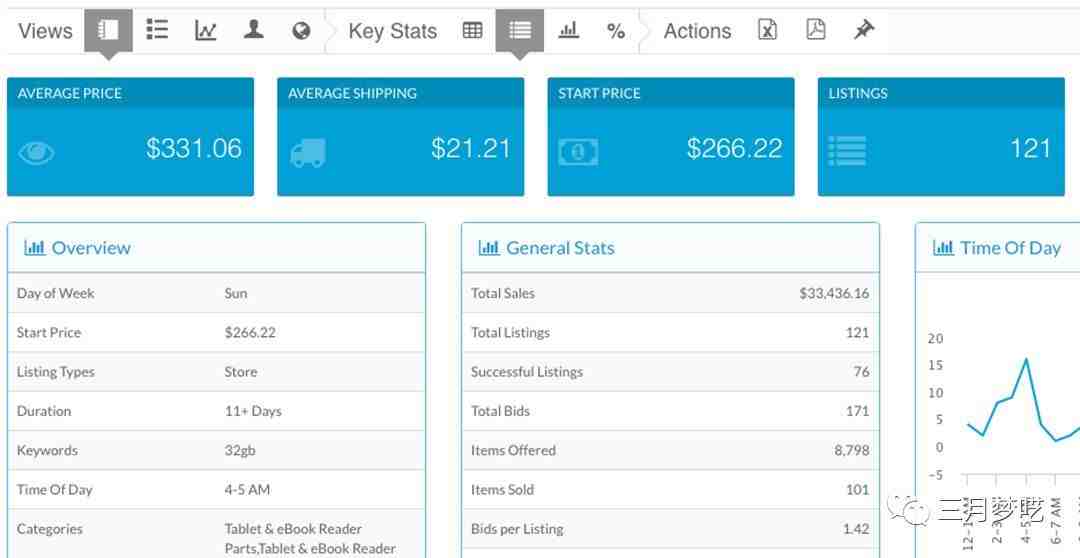Screen dimensions: 1080x558
Task: Click the eye icon in Average Price card
Action: point(36,152)
